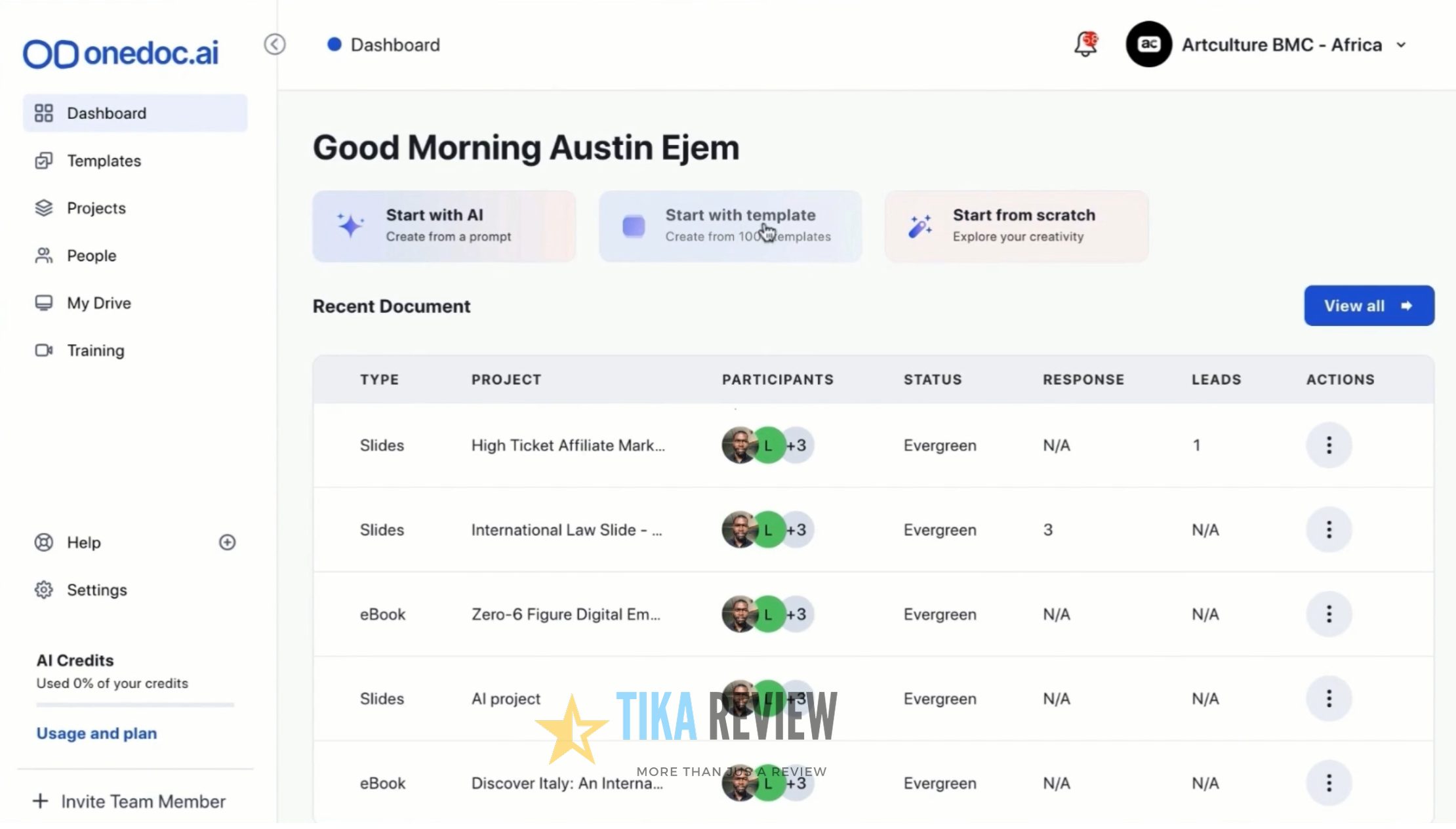Click the Templates sidebar icon
The height and width of the screenshot is (829, 1456).
[x=44, y=161]
